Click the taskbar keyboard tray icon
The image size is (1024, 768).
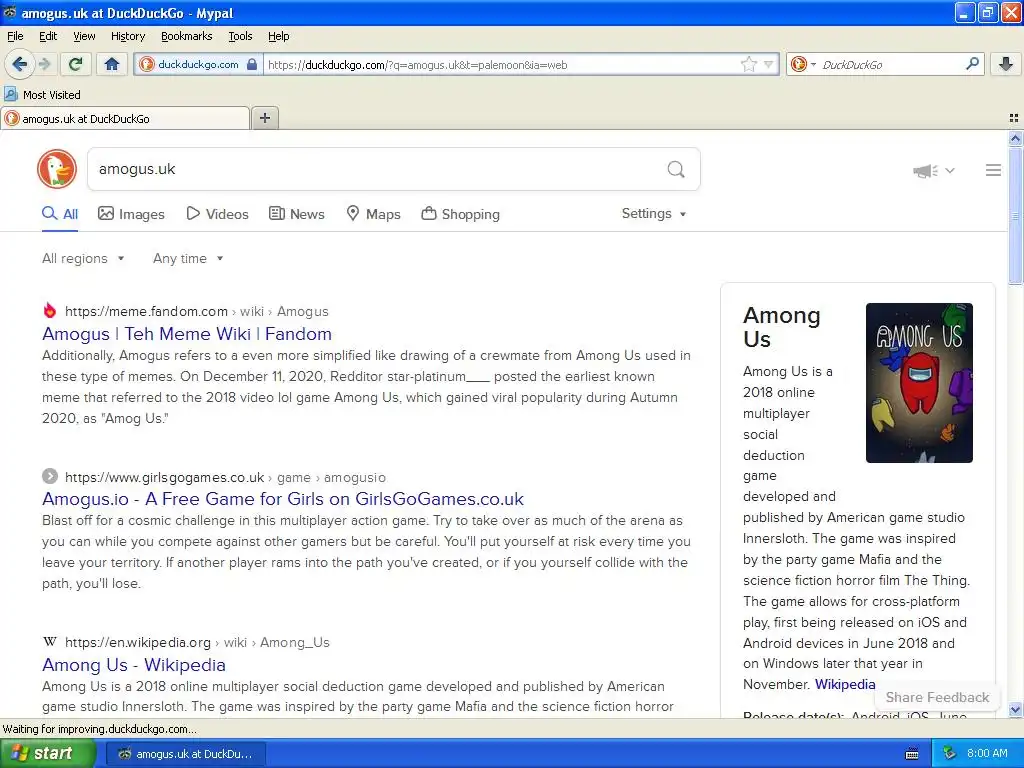click(912, 754)
